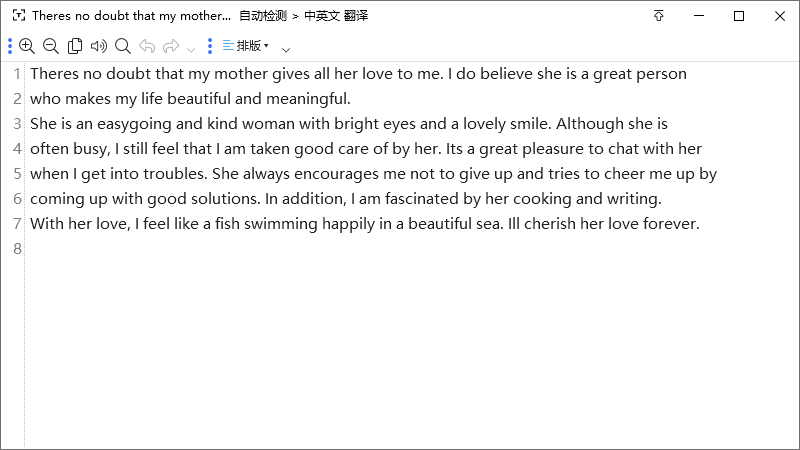Click the 翻译 translate button
The image size is (800, 450).
[x=356, y=16]
